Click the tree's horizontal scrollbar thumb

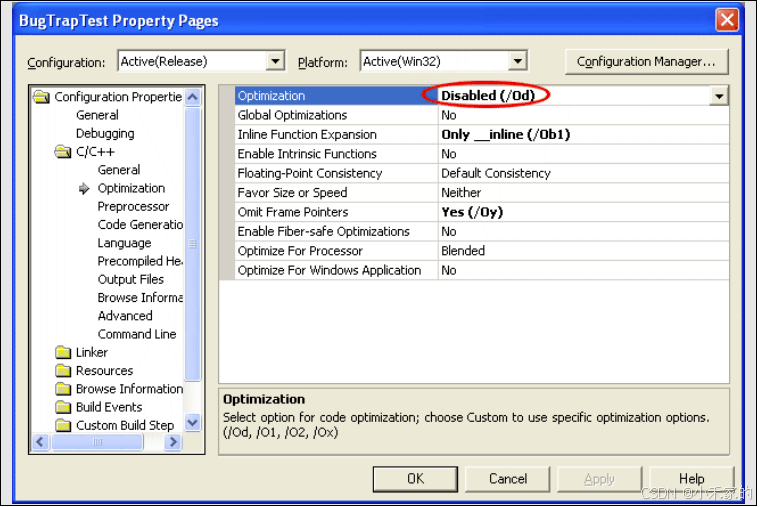[x=97, y=442]
